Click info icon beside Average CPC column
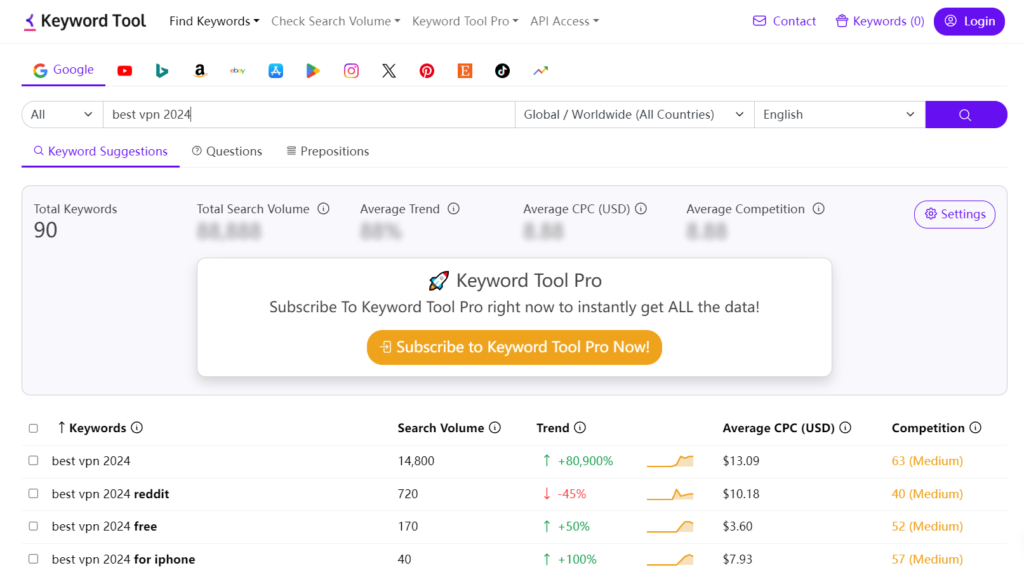This screenshot has width=1024, height=568. (x=845, y=428)
